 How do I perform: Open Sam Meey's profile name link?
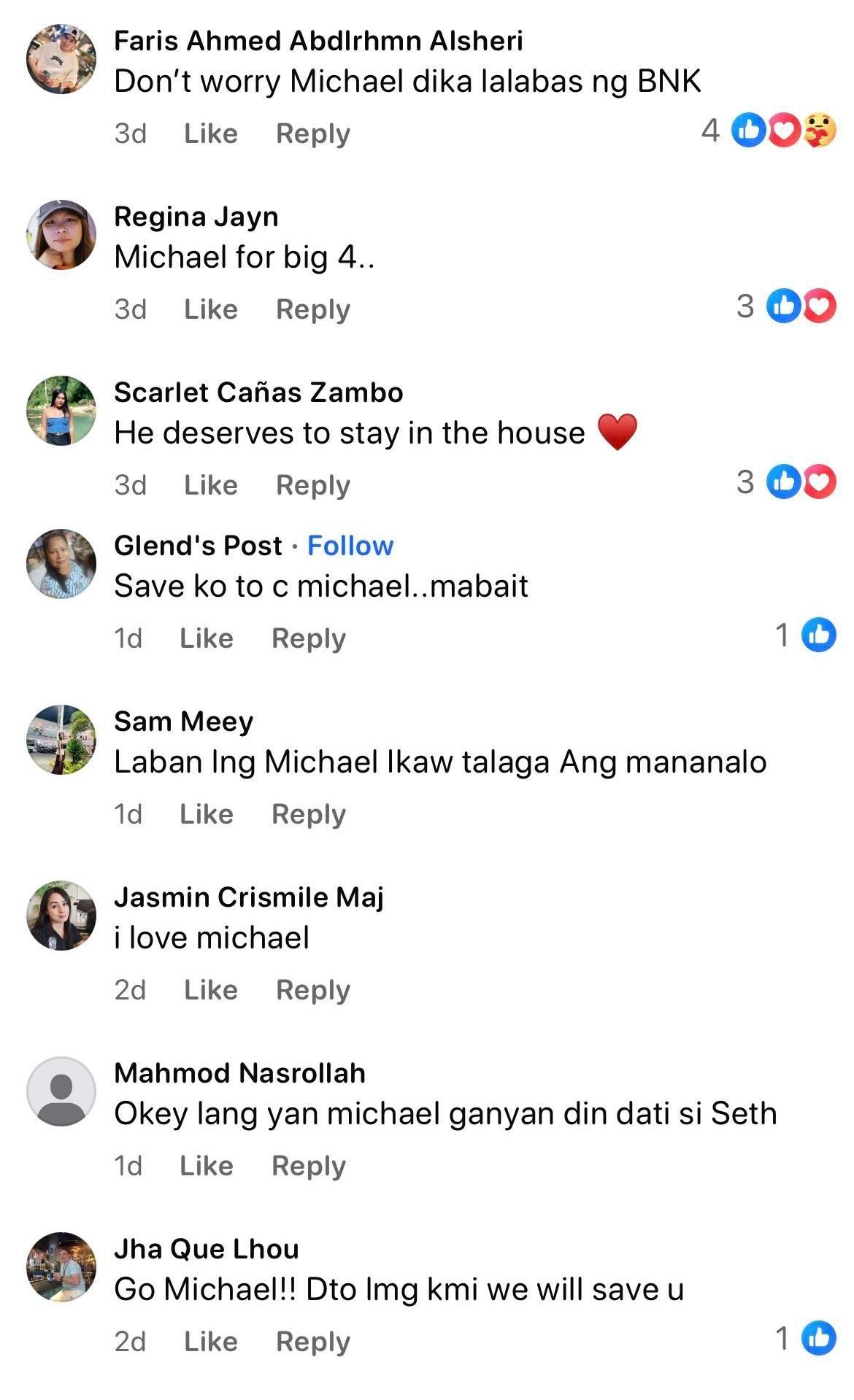pyautogui.click(x=183, y=722)
